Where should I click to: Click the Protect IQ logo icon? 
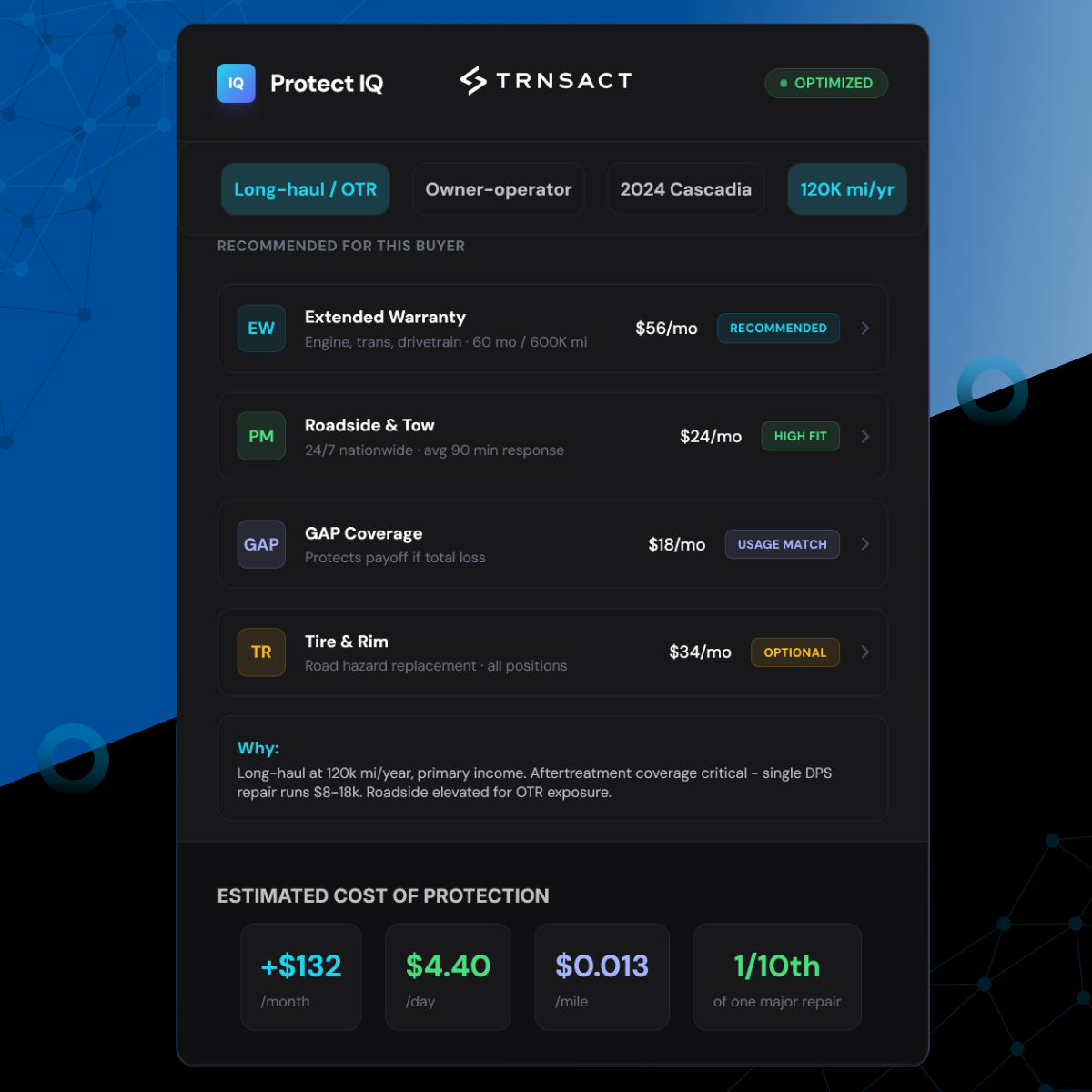click(x=236, y=84)
